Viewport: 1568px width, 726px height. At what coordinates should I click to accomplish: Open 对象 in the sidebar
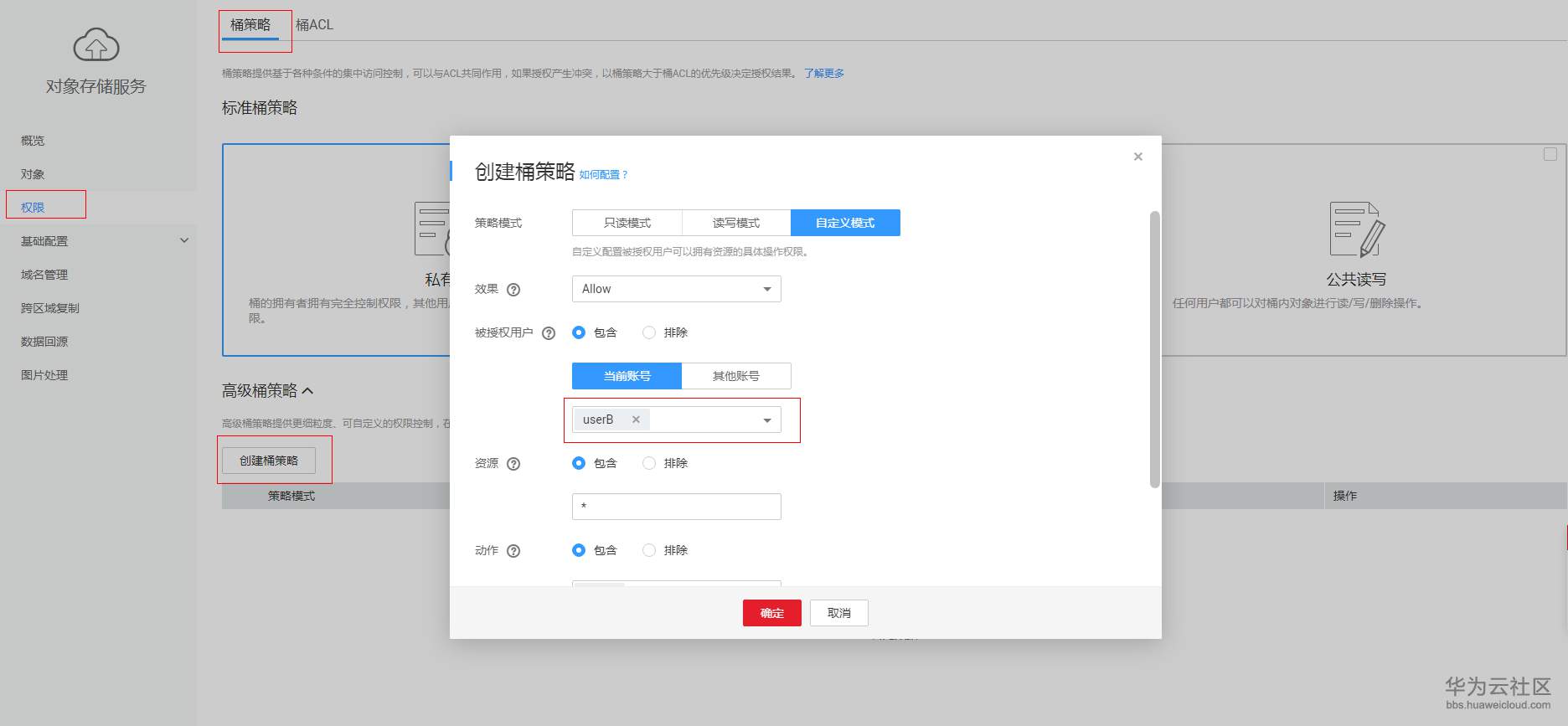33,174
